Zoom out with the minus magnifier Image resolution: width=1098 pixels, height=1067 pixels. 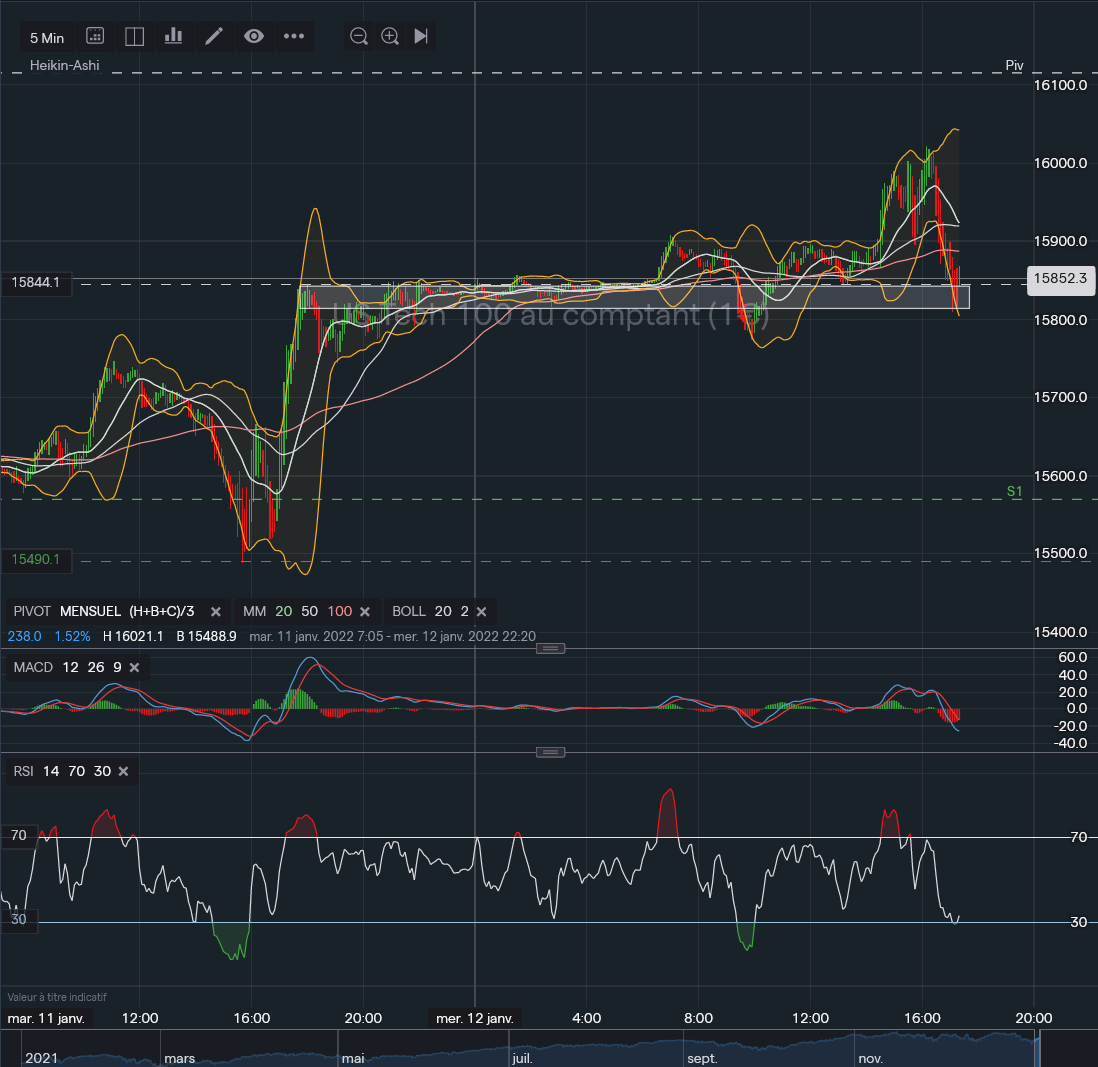click(x=359, y=36)
